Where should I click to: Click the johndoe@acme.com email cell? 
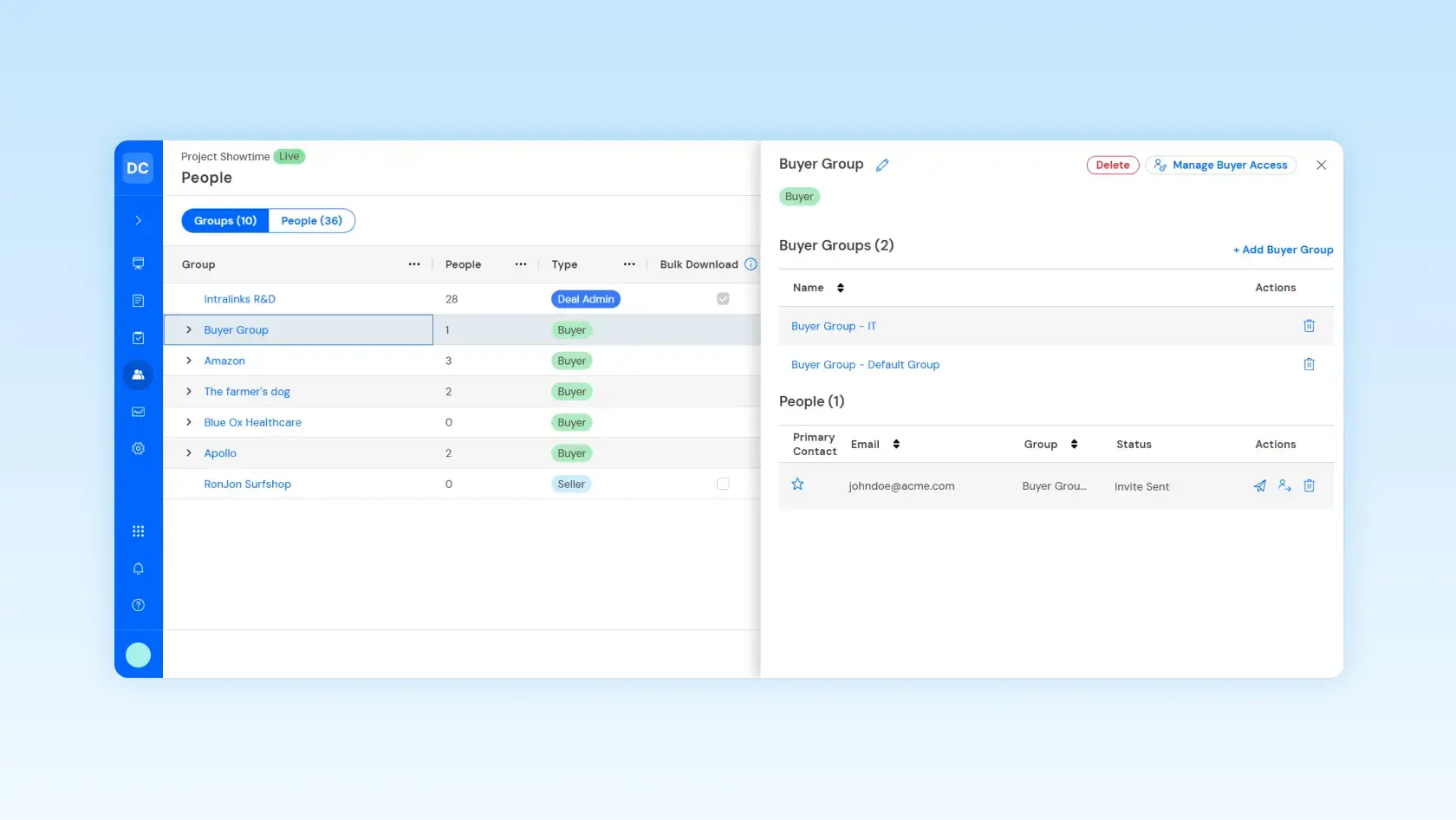[901, 486]
